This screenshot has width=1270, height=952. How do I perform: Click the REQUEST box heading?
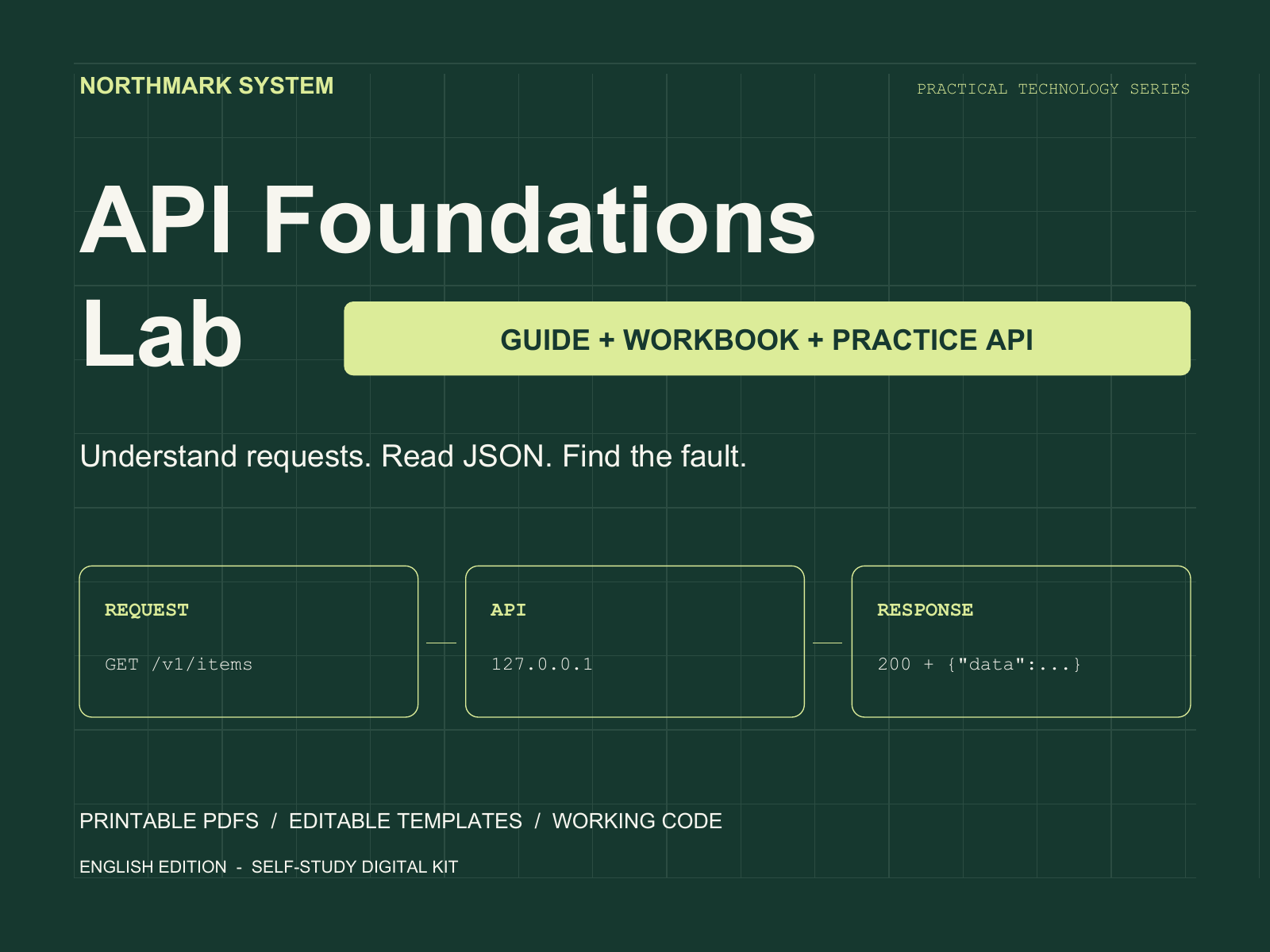coord(147,610)
